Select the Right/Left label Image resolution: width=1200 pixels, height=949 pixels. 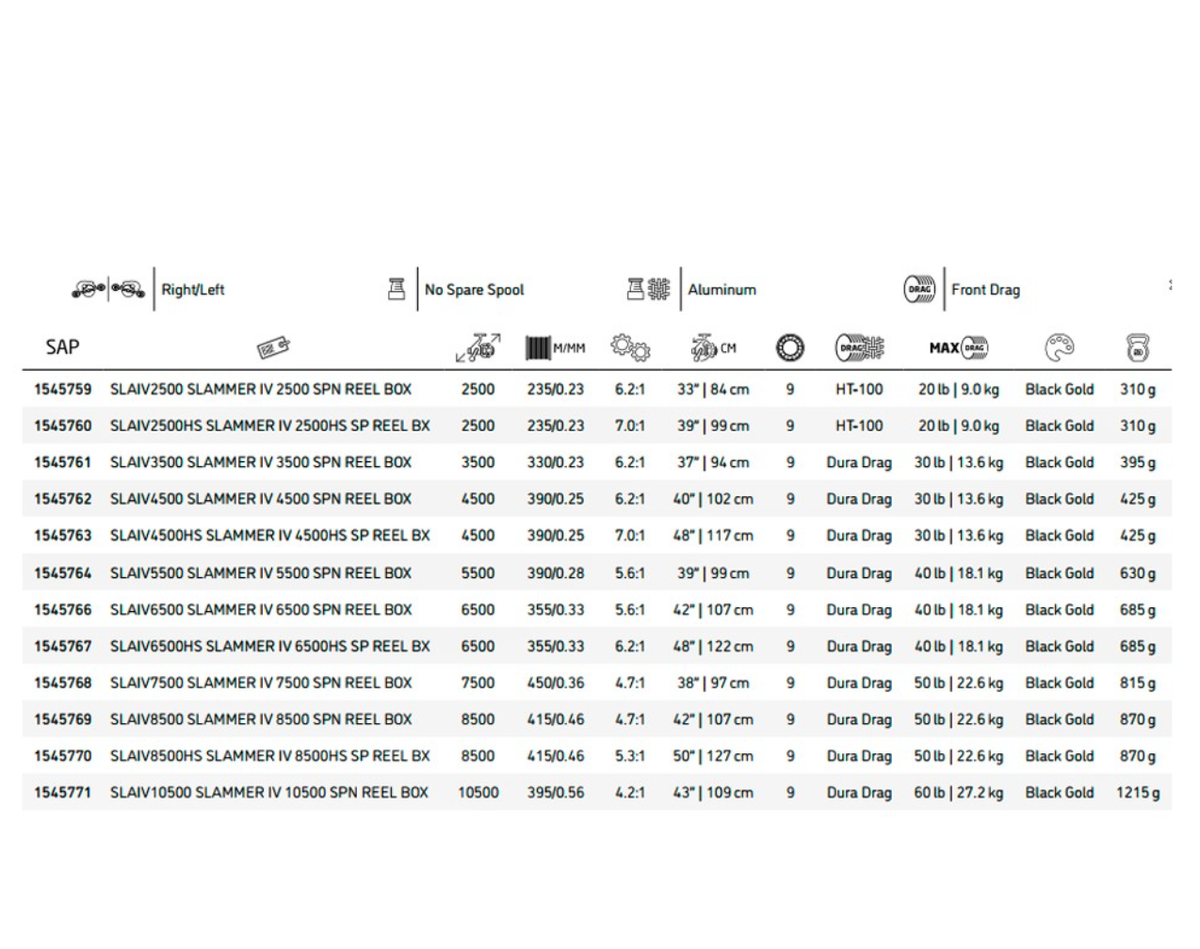pyautogui.click(x=193, y=290)
